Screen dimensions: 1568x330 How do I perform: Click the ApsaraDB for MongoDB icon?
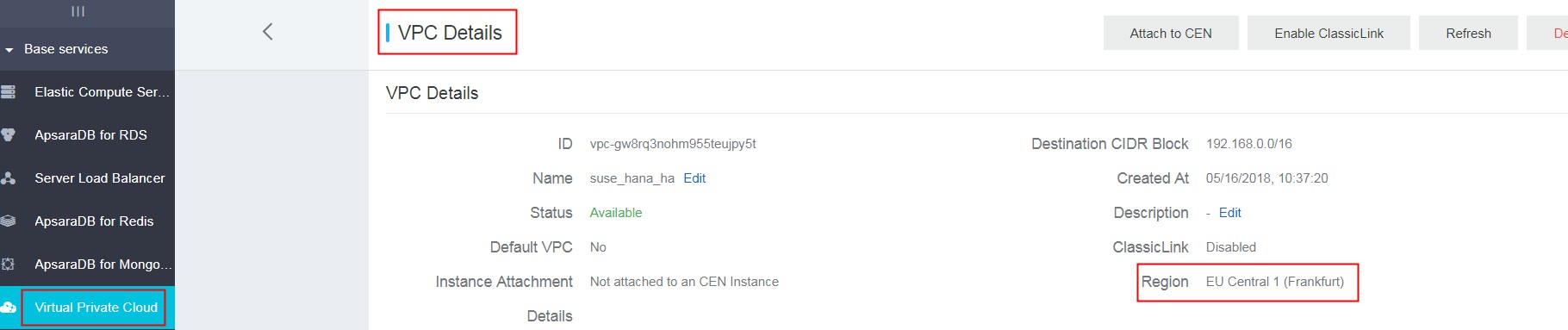pos(8,264)
